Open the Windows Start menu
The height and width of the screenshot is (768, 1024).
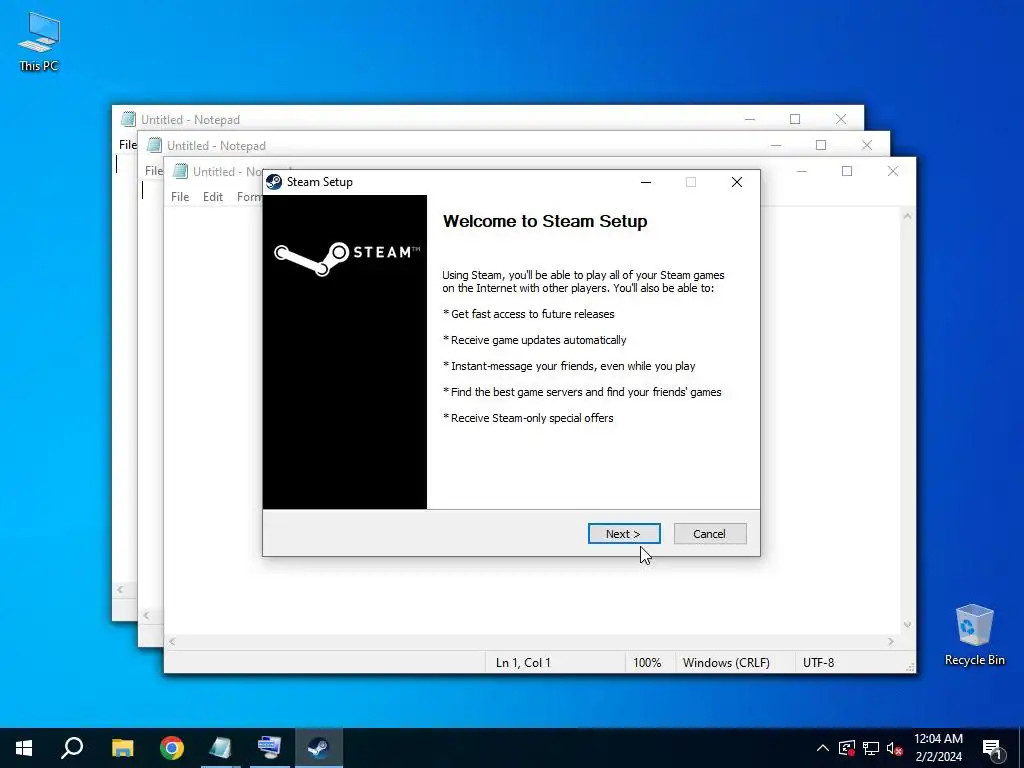coord(24,748)
